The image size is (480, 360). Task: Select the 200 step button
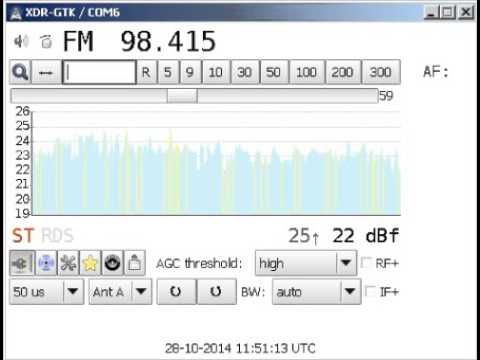point(343,72)
